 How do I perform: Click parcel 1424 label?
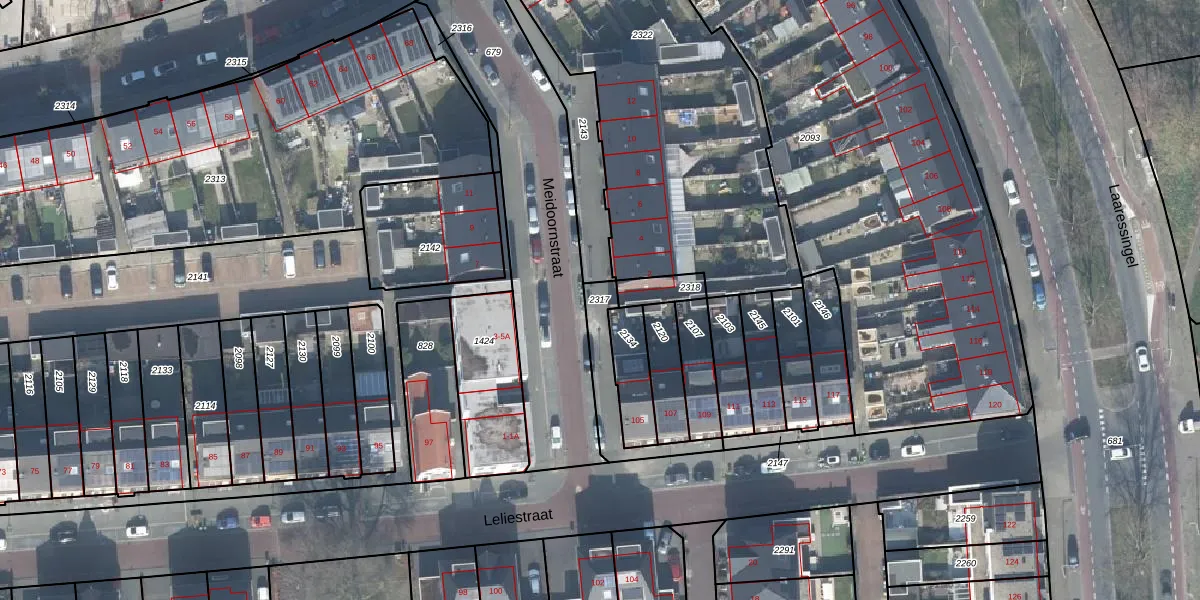click(x=484, y=341)
